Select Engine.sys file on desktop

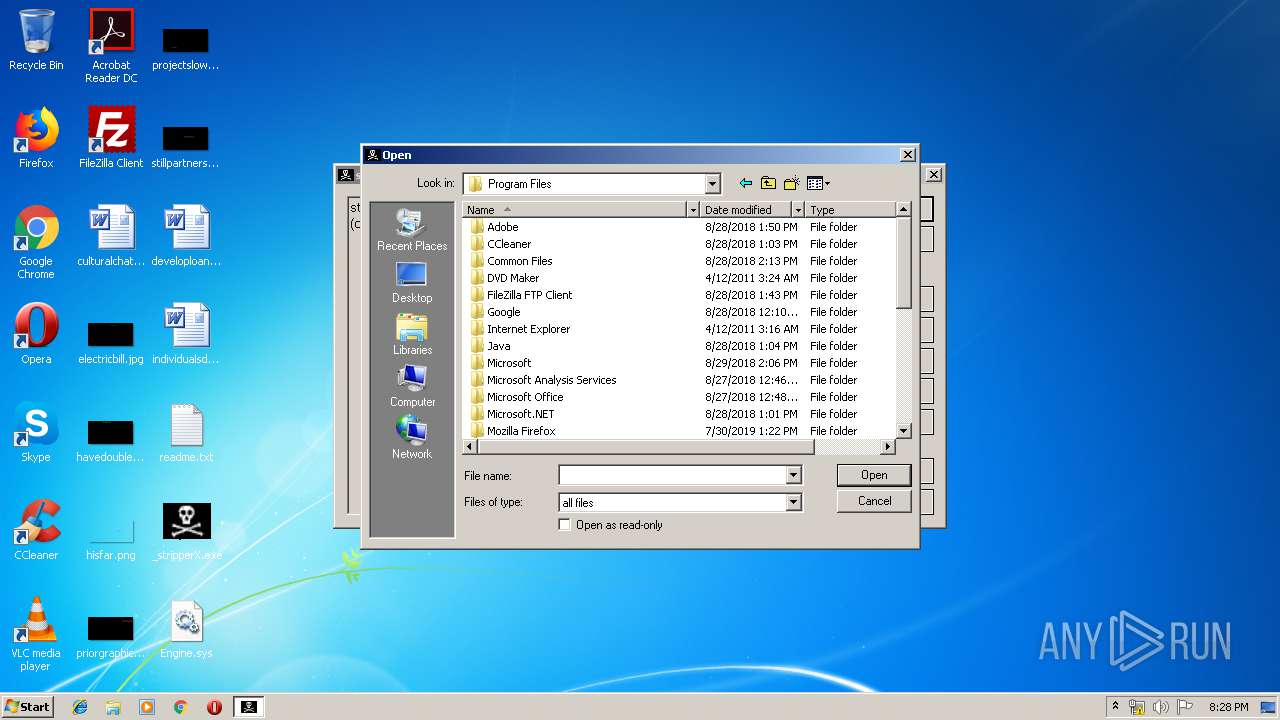[187, 629]
